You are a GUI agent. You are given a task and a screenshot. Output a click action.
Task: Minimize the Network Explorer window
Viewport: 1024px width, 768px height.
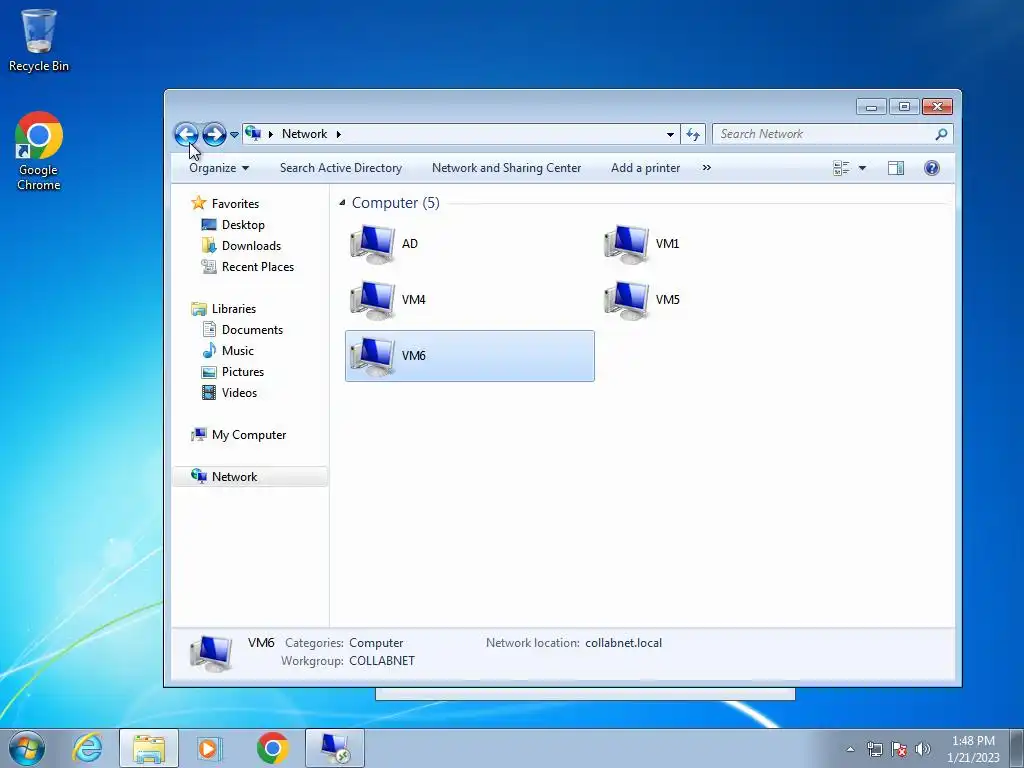click(x=871, y=106)
